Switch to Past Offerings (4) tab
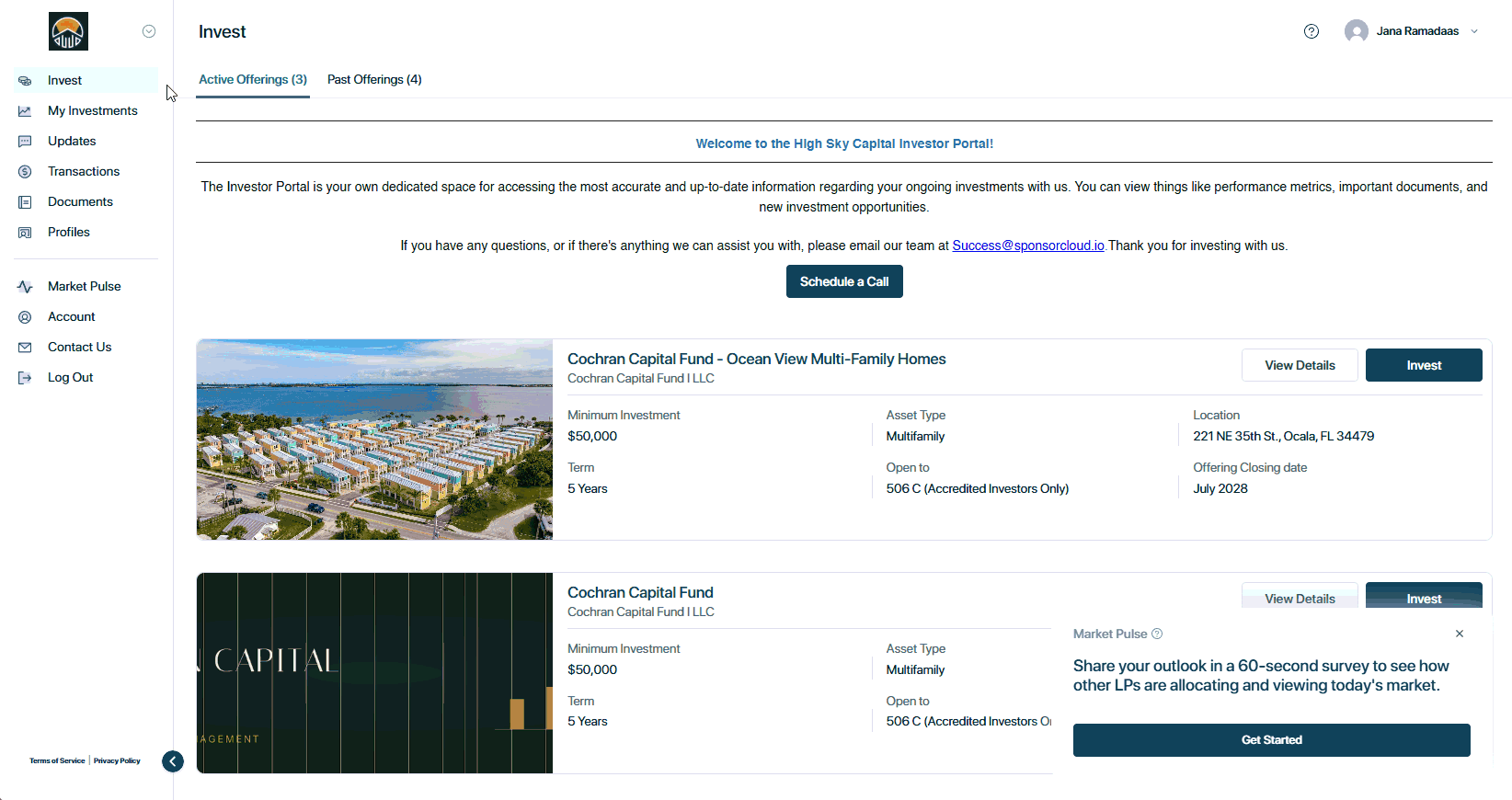This screenshot has height=800, width=1512. tap(374, 80)
